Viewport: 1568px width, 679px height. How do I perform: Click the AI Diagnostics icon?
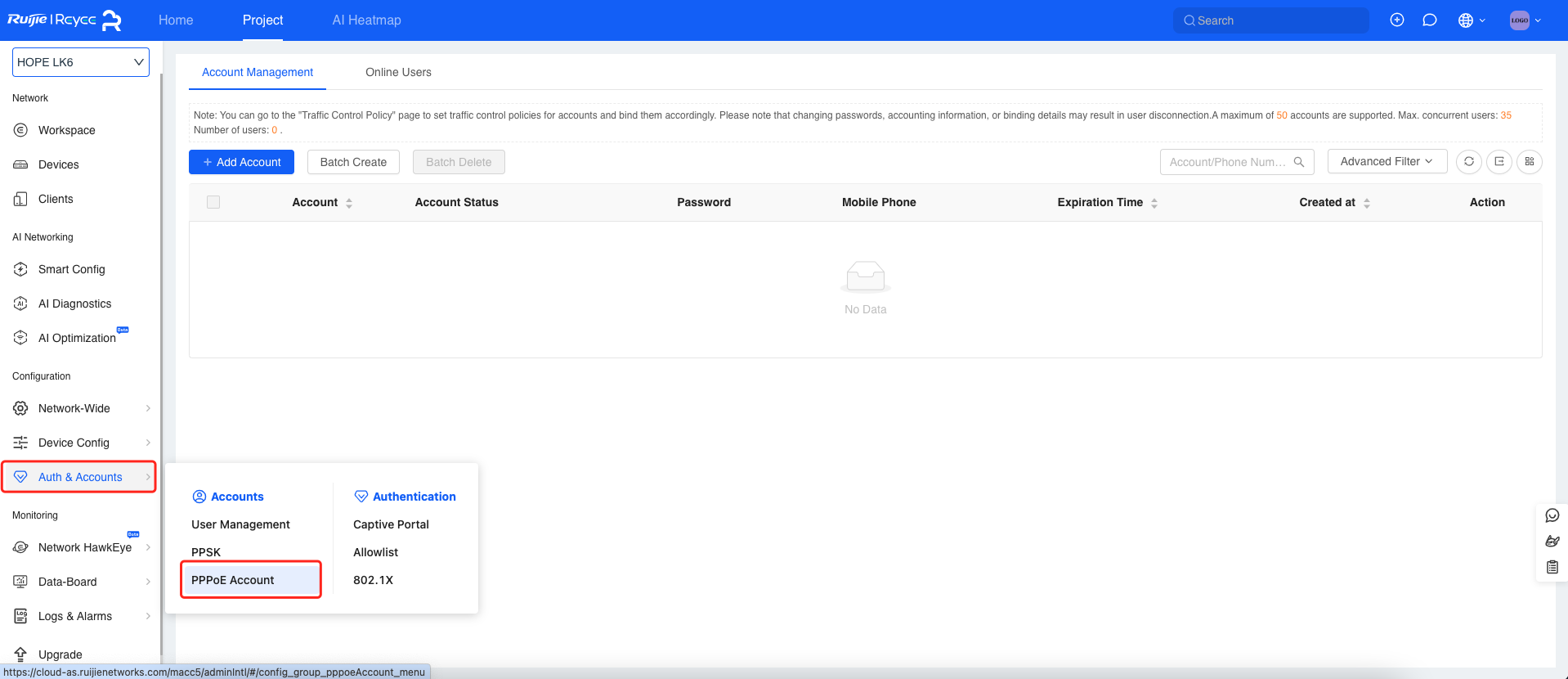pyautogui.click(x=21, y=304)
